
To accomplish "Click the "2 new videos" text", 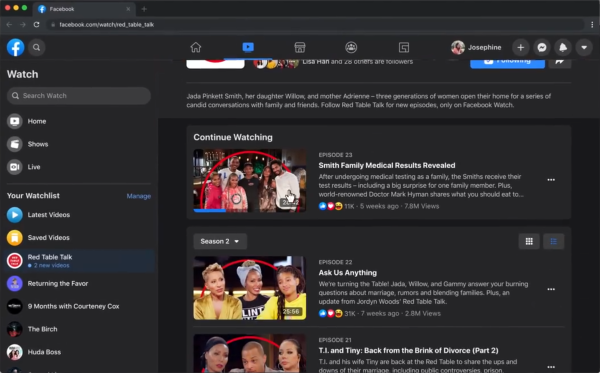I will (51, 265).
